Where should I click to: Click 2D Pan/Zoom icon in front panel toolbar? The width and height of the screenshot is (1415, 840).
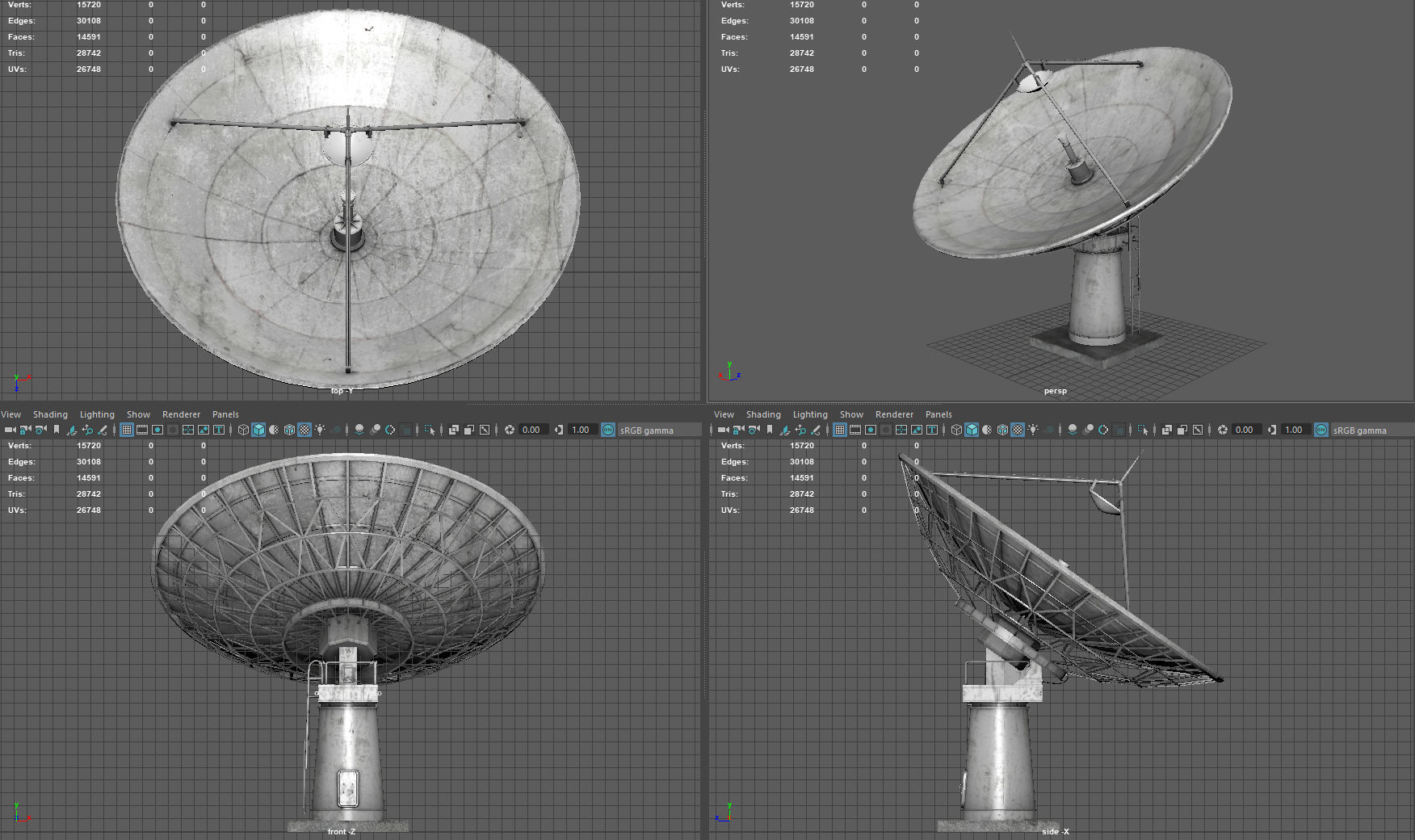click(x=87, y=430)
